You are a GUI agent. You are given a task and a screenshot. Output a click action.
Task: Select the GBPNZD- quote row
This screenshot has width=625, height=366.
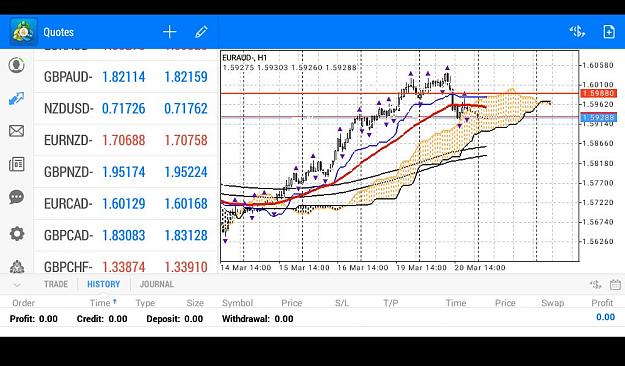coord(126,172)
